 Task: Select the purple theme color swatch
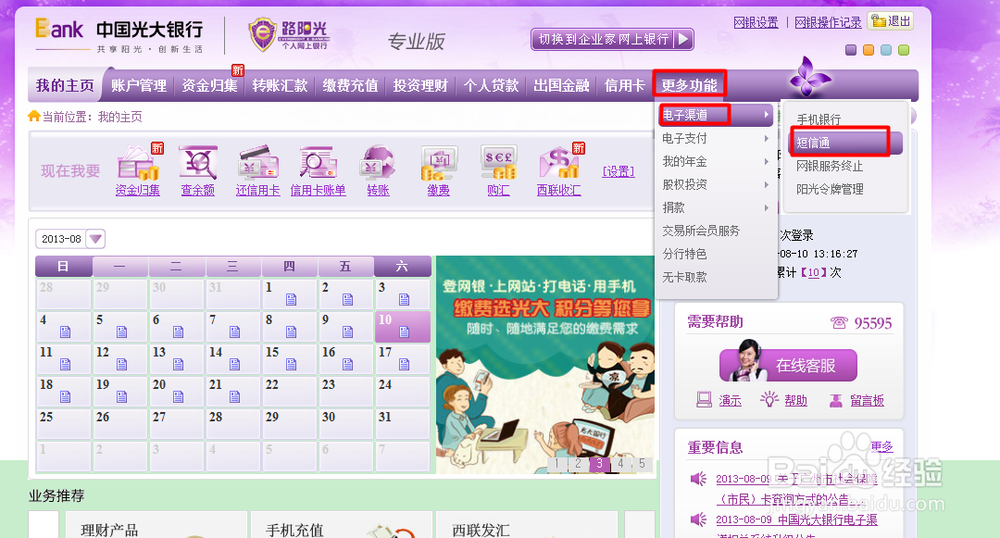pyautogui.click(x=851, y=50)
